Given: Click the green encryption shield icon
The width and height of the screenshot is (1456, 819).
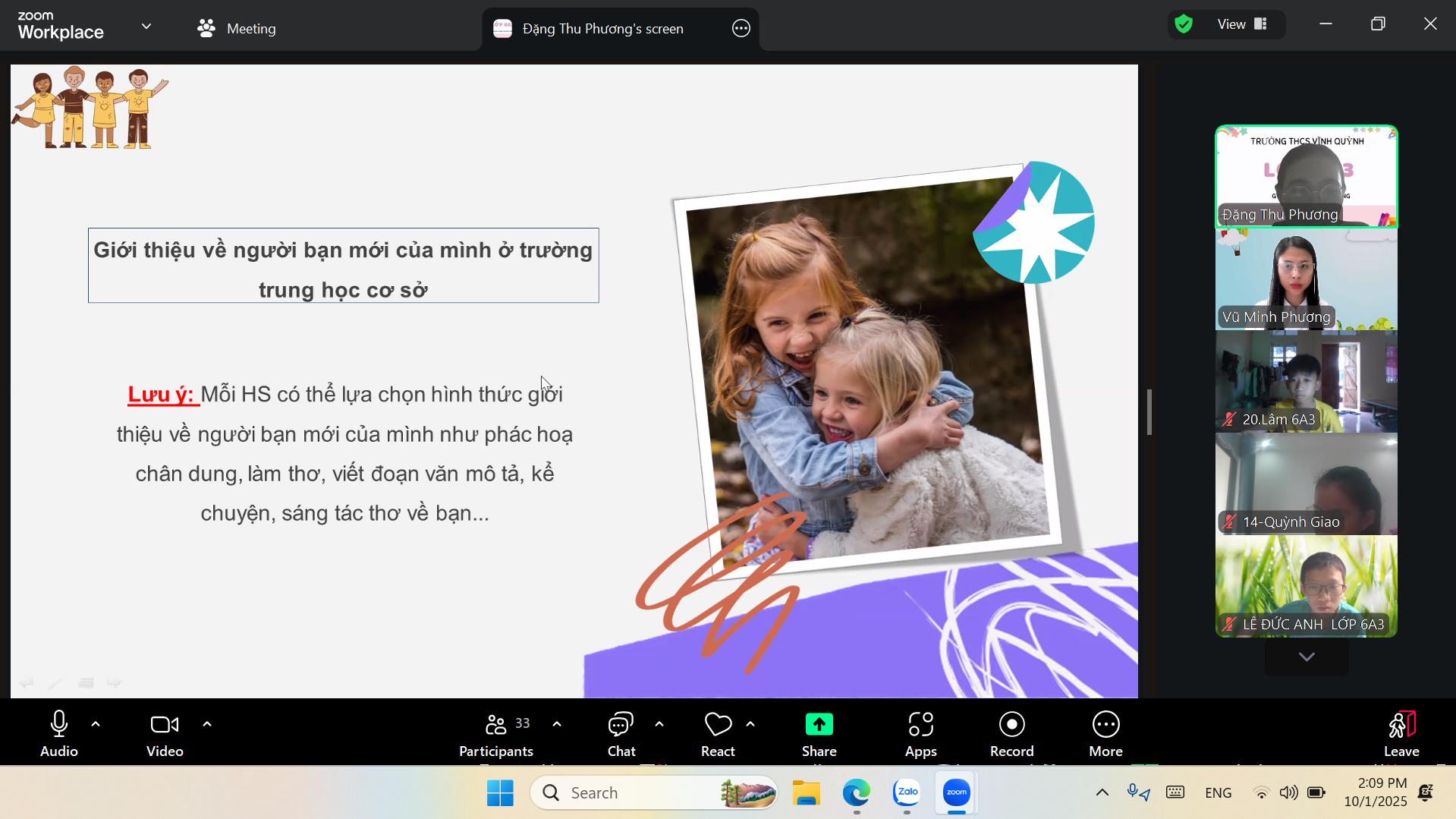Looking at the screenshot, I should click(1184, 24).
